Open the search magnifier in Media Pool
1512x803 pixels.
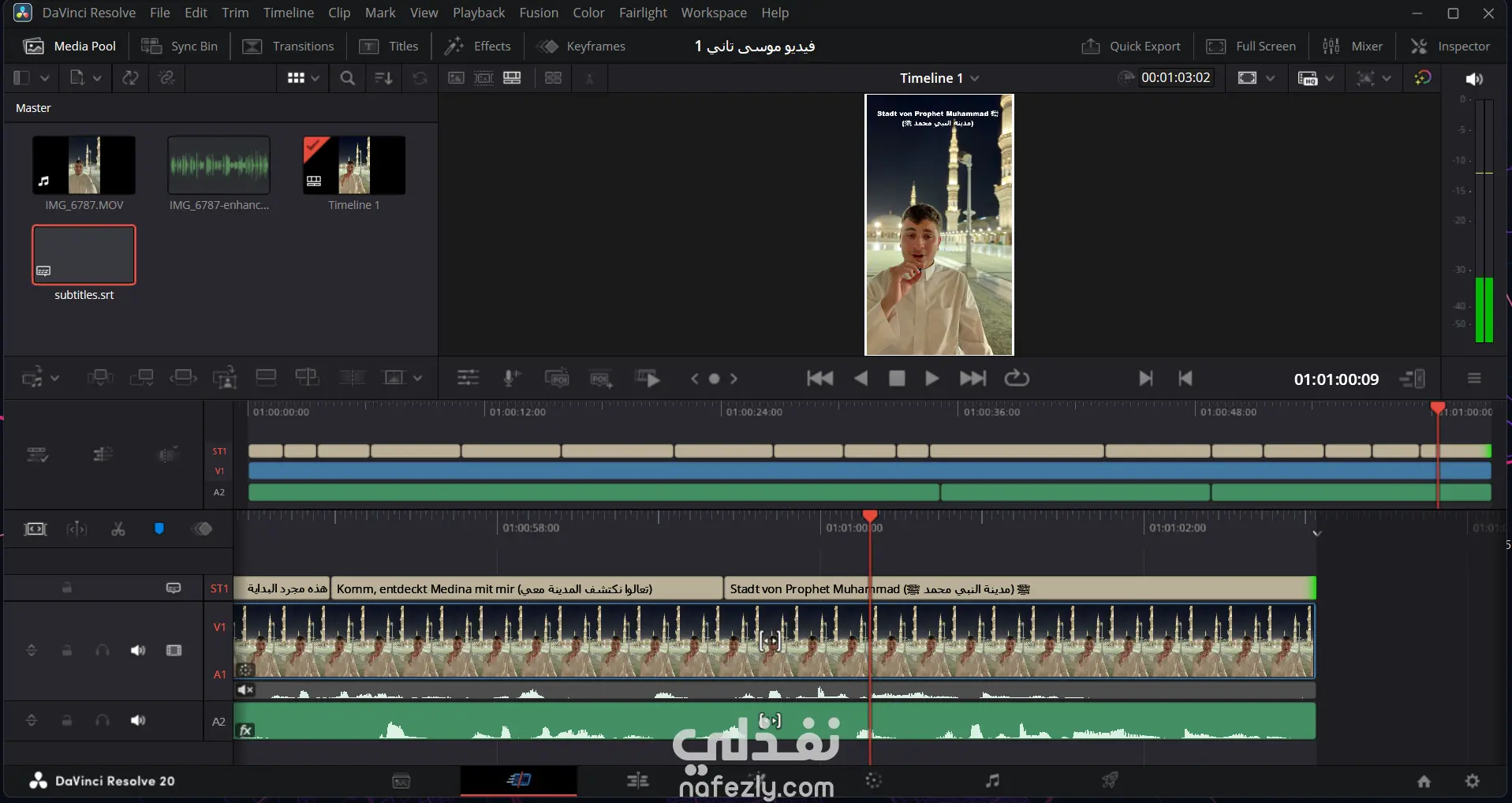(x=347, y=78)
